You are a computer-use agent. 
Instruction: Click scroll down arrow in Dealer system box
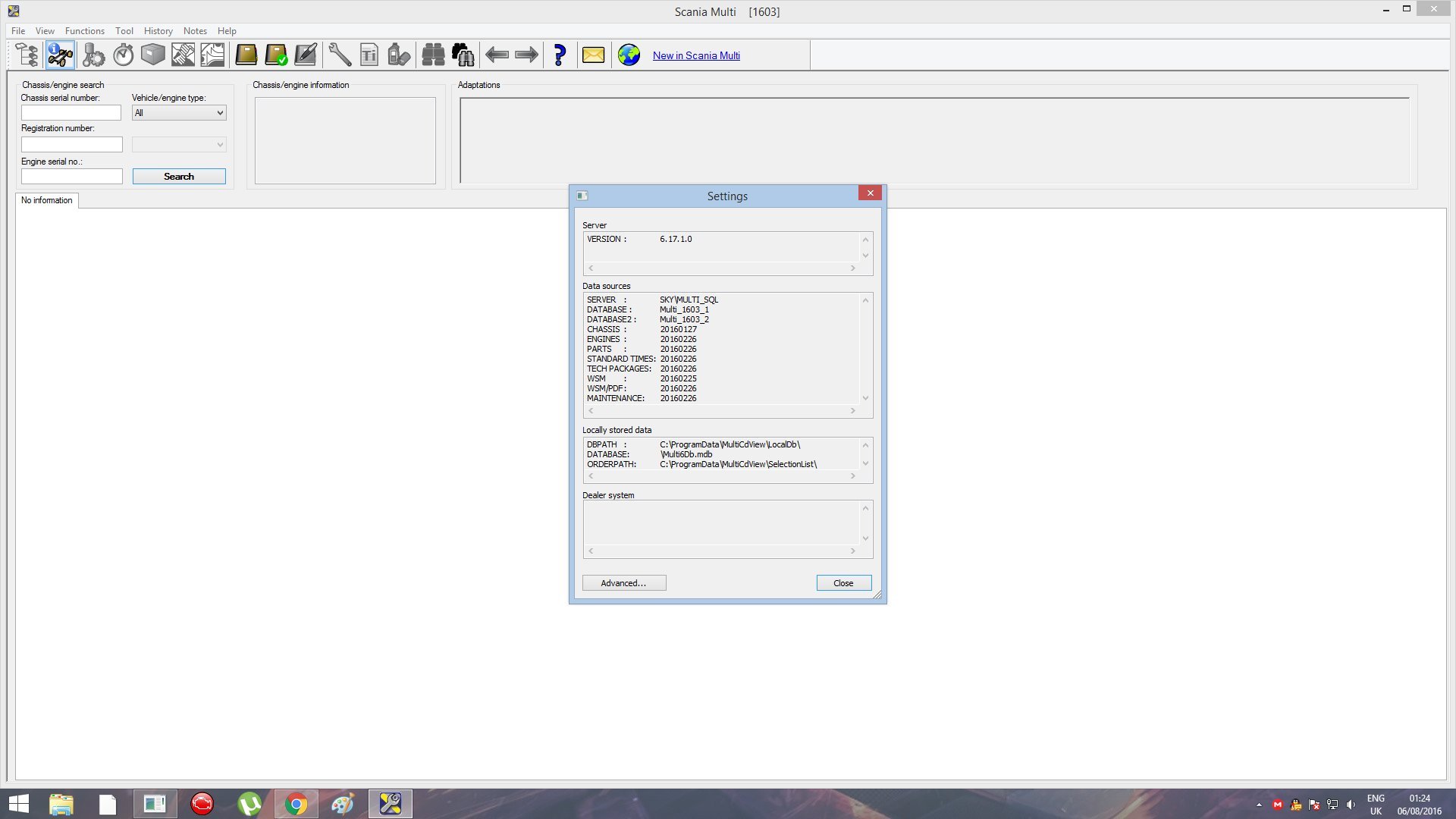point(865,538)
